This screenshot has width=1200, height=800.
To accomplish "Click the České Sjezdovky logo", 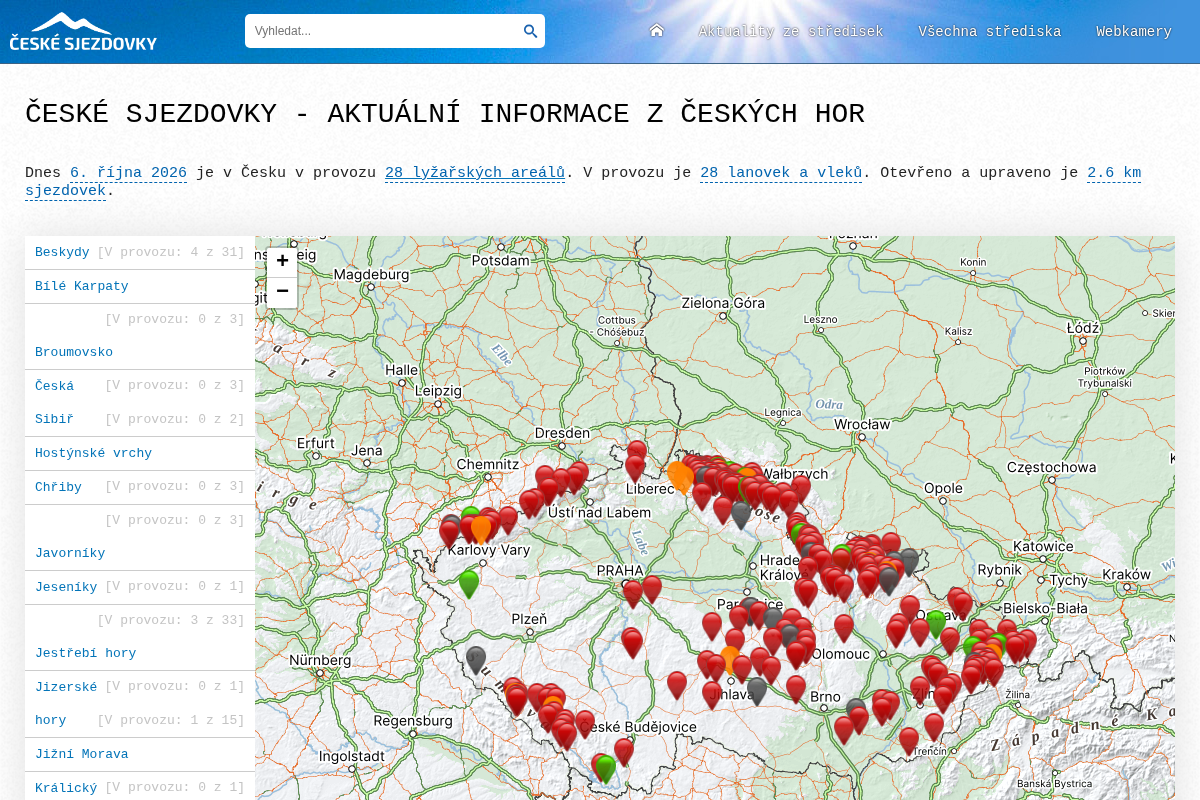I will 83,32.
